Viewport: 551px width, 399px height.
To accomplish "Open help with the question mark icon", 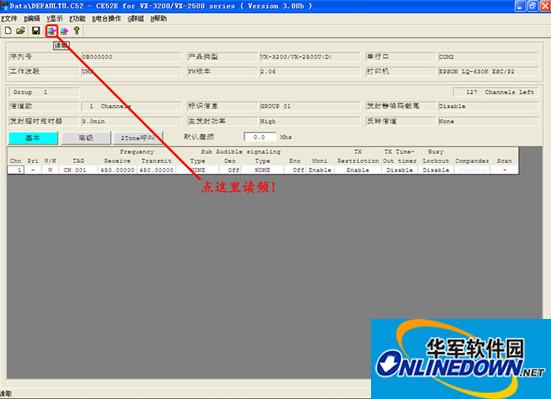I will coord(77,31).
